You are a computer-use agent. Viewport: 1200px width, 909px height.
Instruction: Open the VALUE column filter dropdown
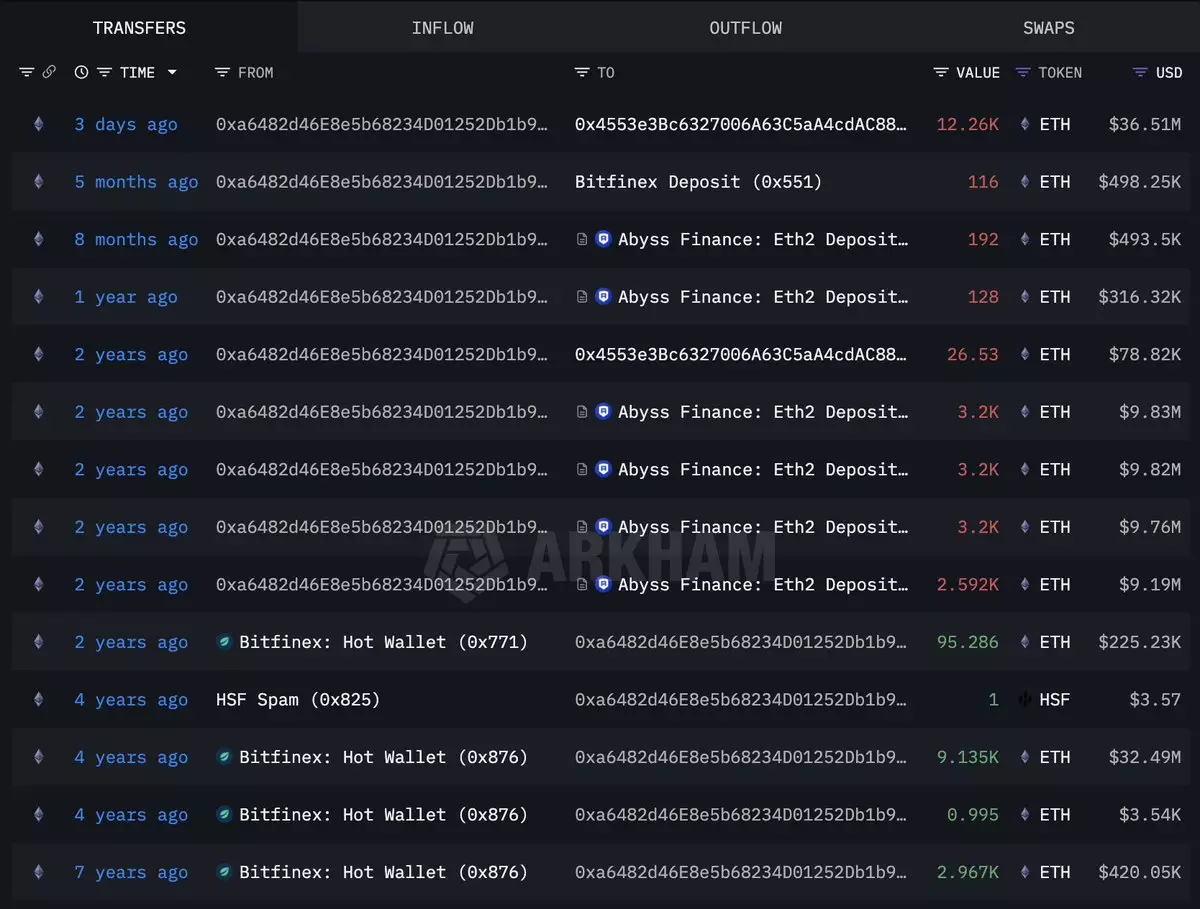941,73
